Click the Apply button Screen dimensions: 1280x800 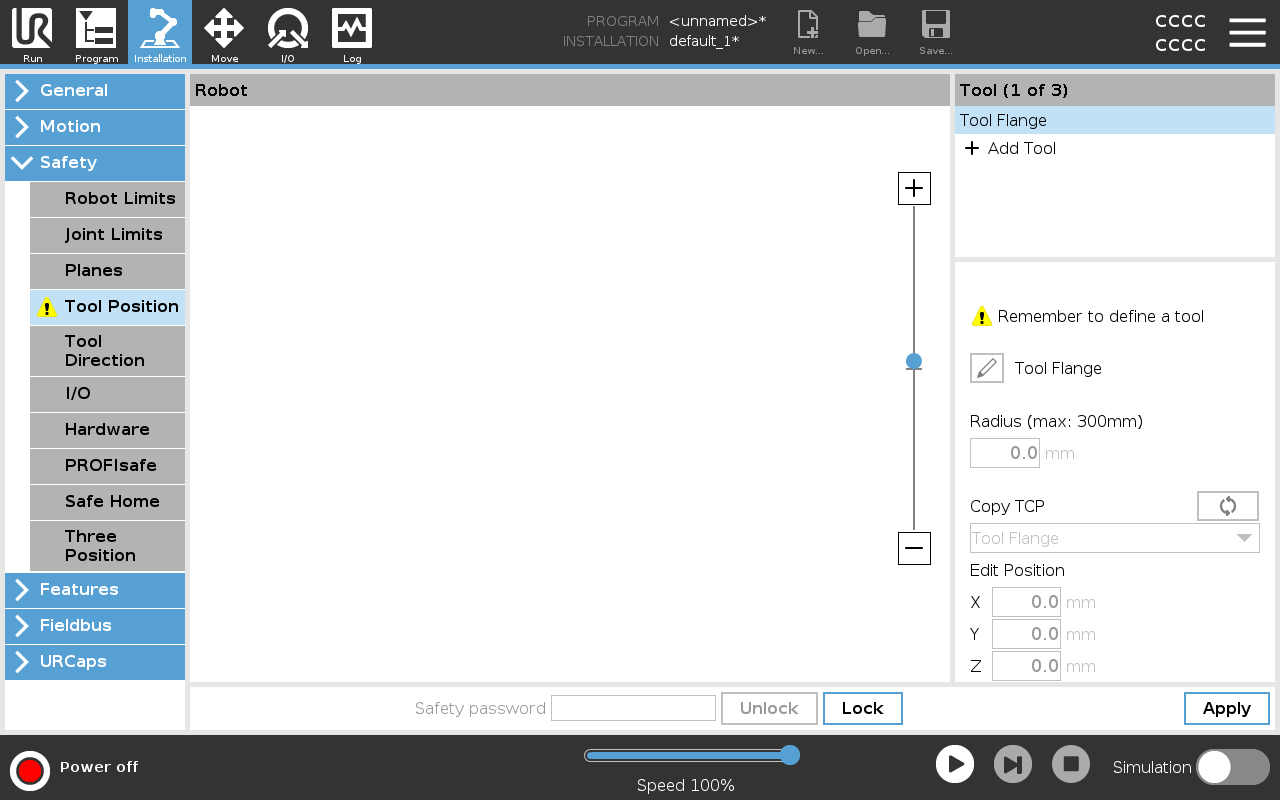(x=1226, y=708)
